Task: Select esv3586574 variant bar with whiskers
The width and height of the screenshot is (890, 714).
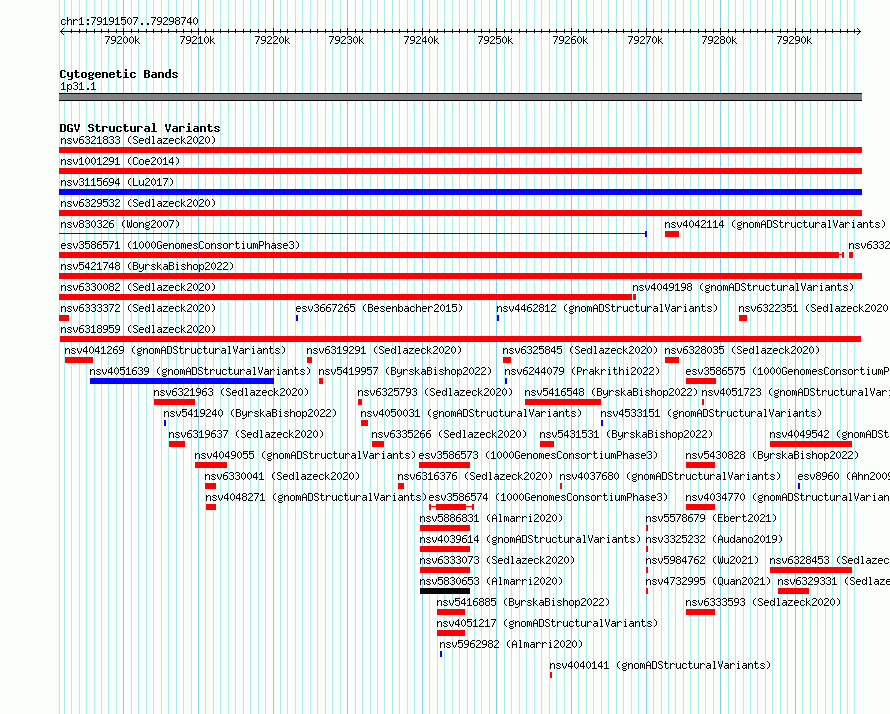Action: (451, 507)
